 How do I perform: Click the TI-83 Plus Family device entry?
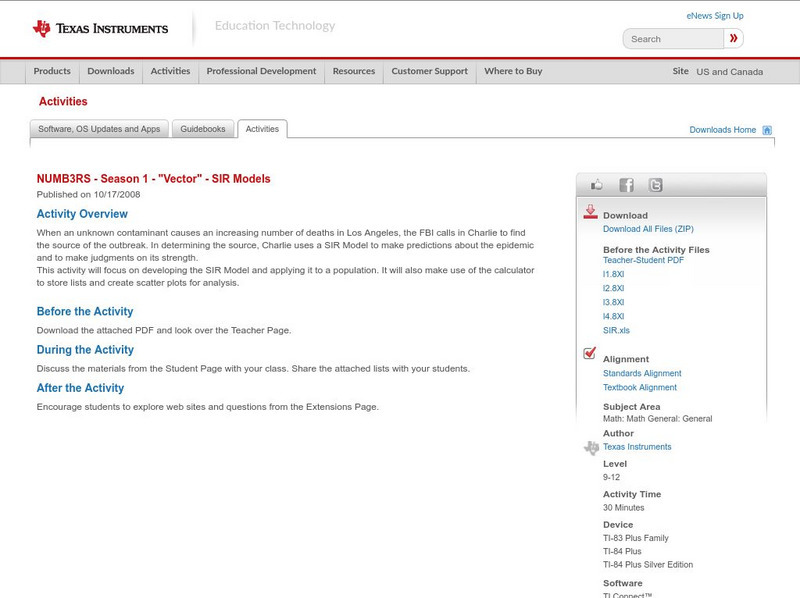pyautogui.click(x=636, y=538)
